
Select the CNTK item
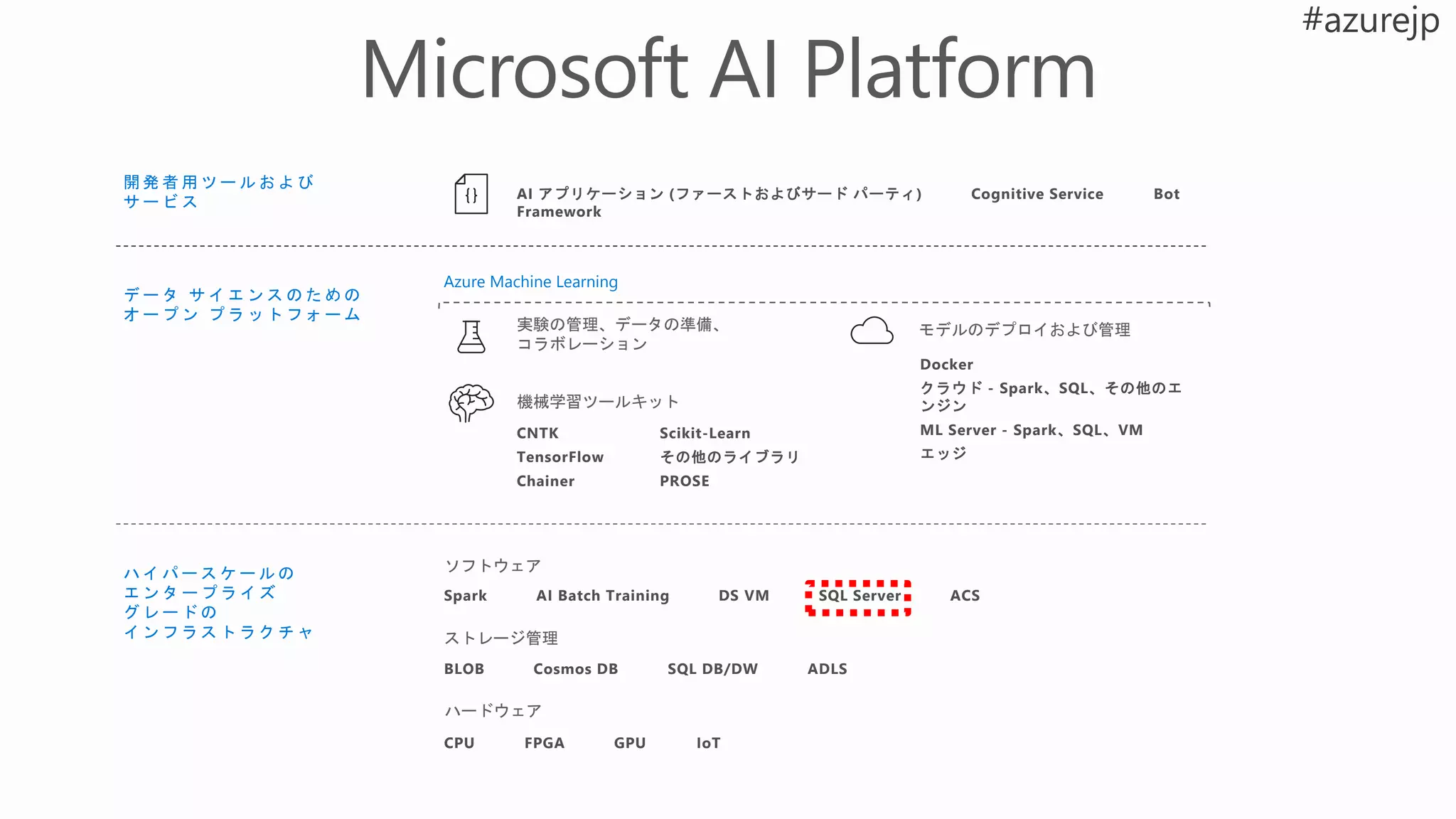[537, 433]
